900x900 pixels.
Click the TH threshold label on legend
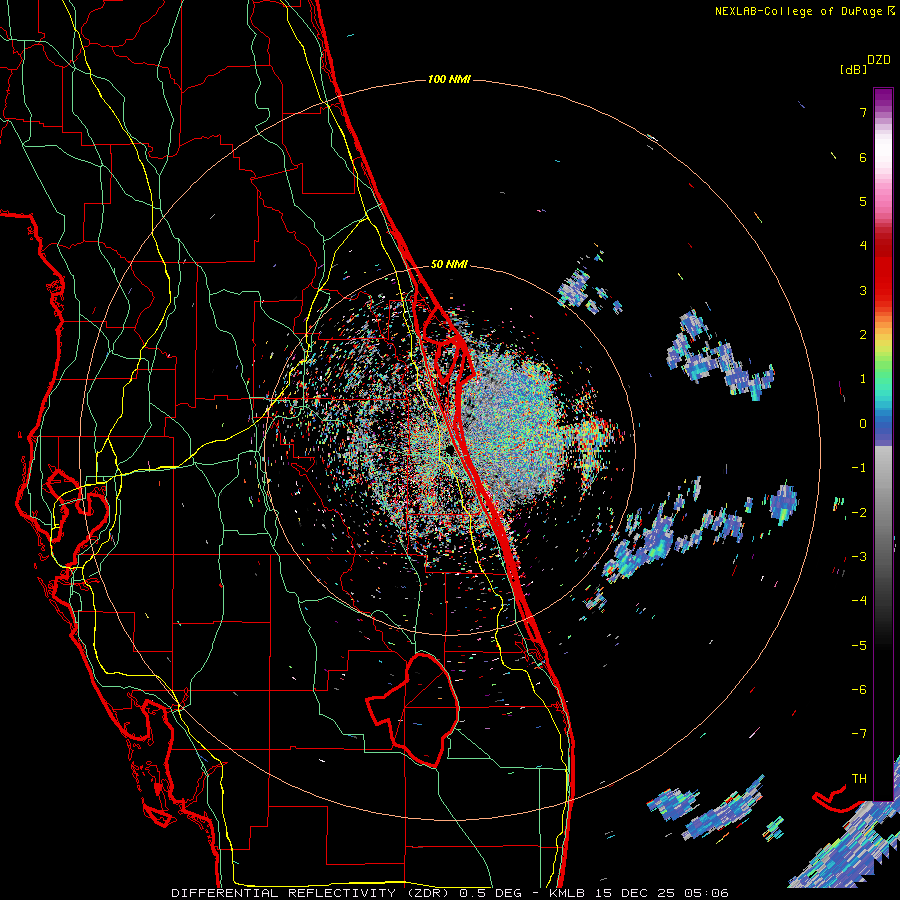pyautogui.click(x=859, y=778)
